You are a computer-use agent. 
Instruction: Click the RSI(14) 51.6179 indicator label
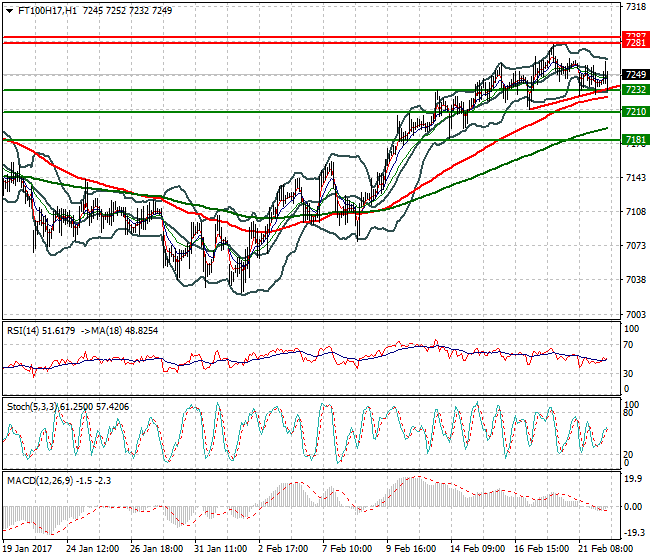click(41, 331)
